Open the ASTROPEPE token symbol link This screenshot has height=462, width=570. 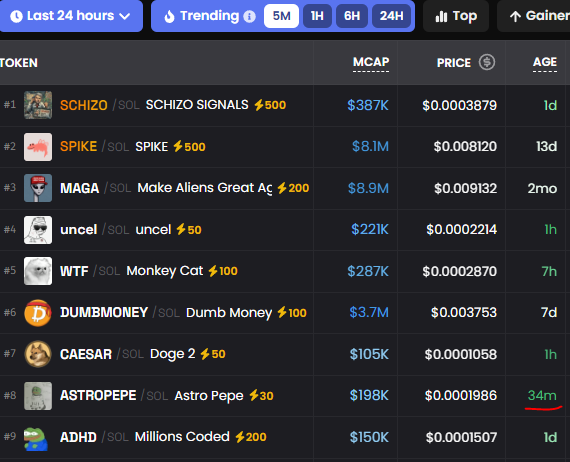(x=98, y=395)
